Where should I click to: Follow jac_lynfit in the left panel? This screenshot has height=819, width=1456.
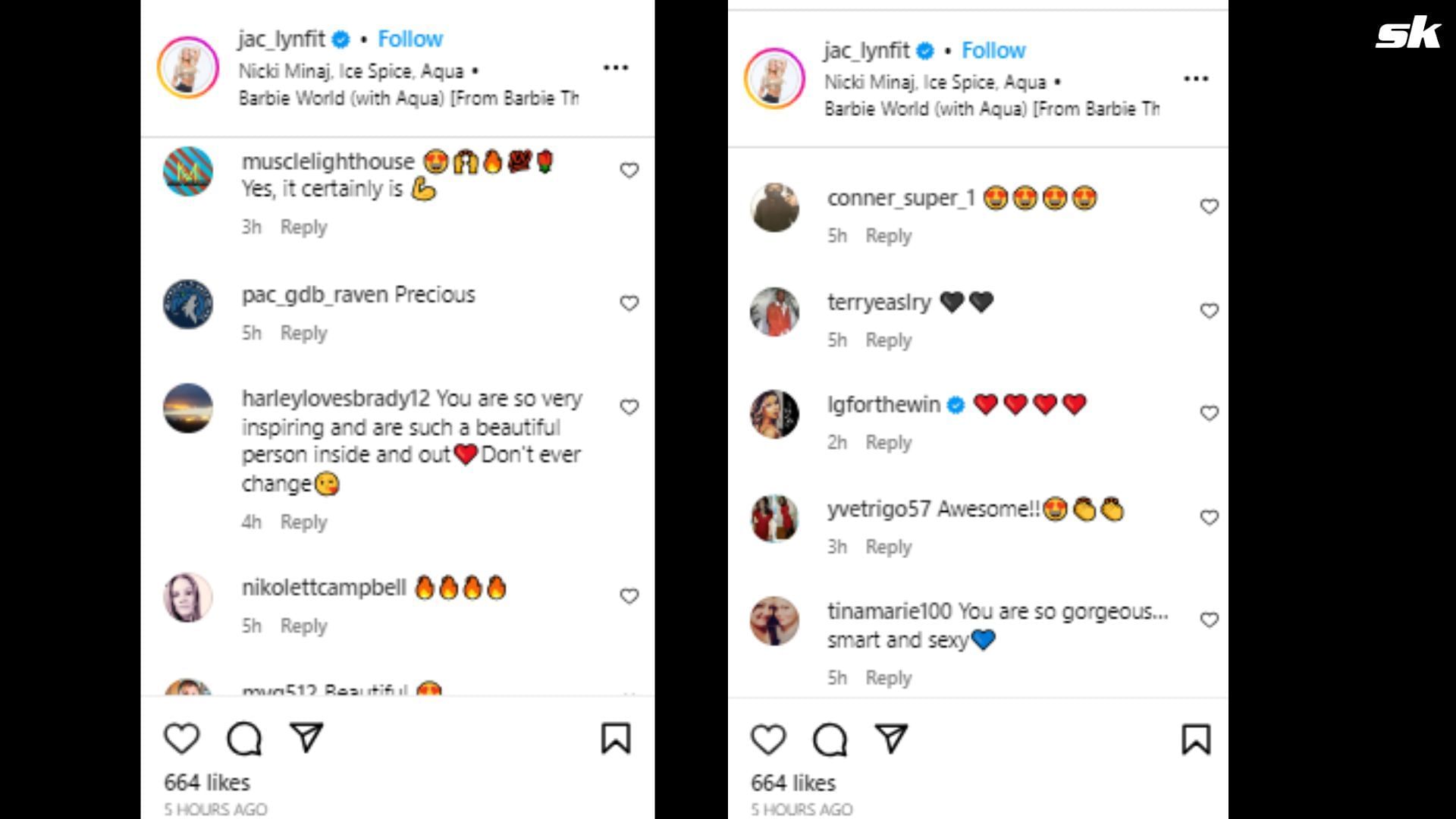tap(410, 39)
